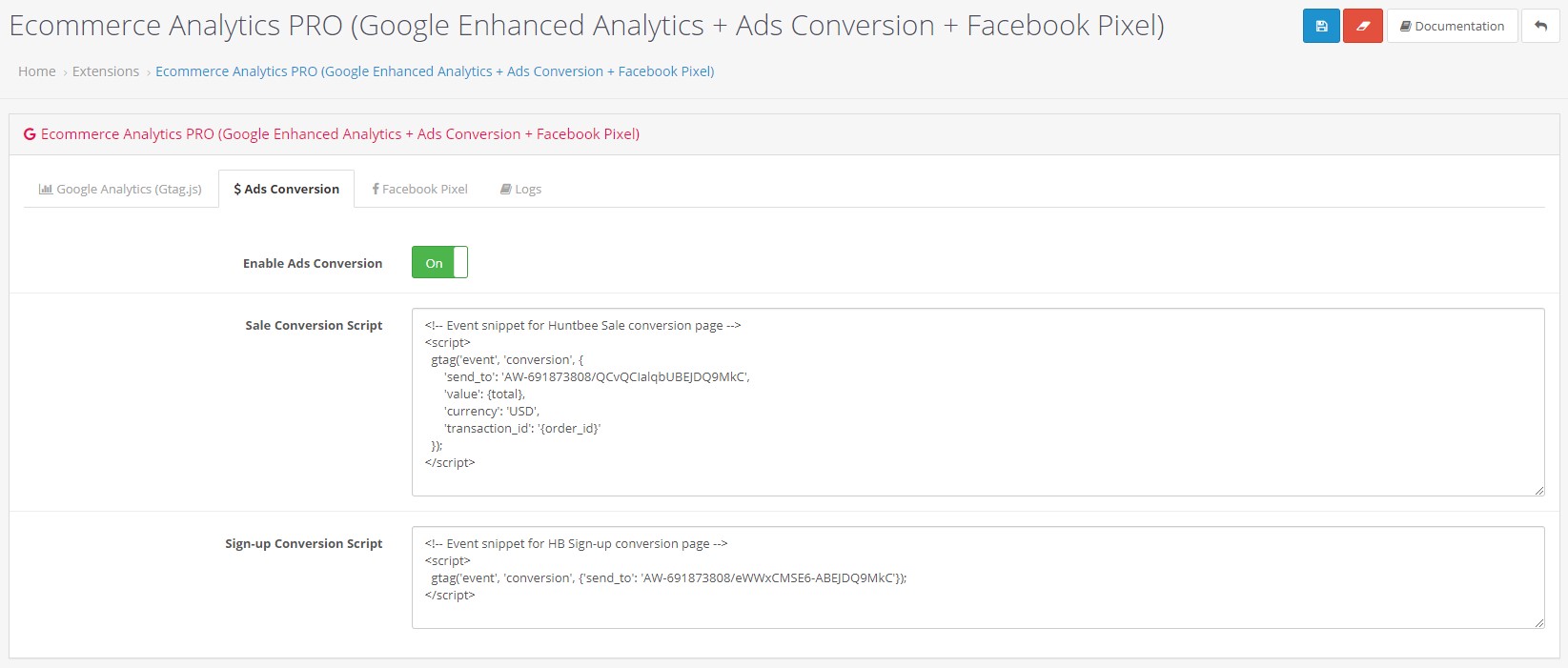The image size is (1568, 668).
Task: Click the back arrow icon button
Action: pos(1540,26)
